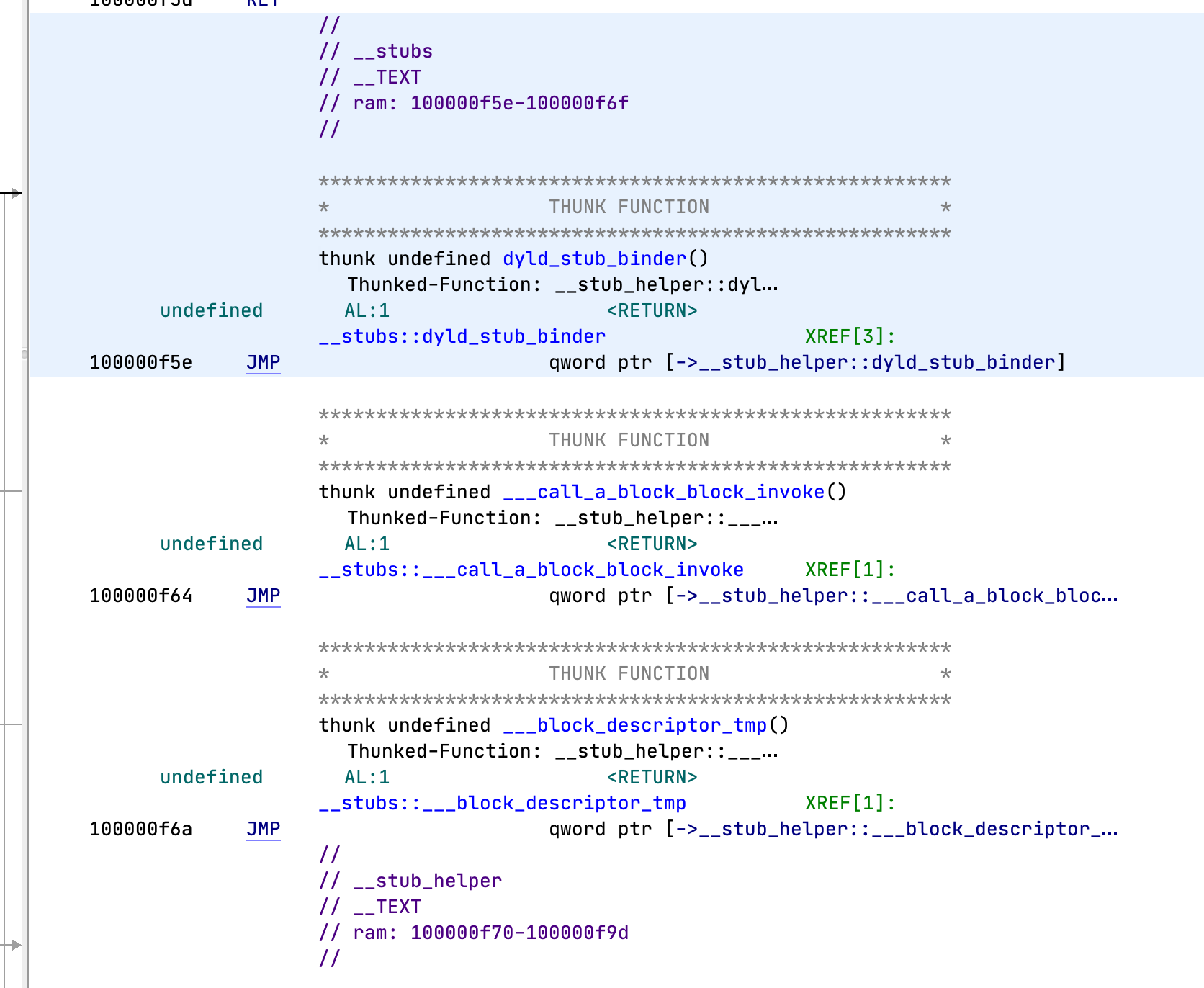This screenshot has height=988, width=1204.
Task: Click <RETURN> of dyld_stub_binder thunk
Action: pos(652,310)
